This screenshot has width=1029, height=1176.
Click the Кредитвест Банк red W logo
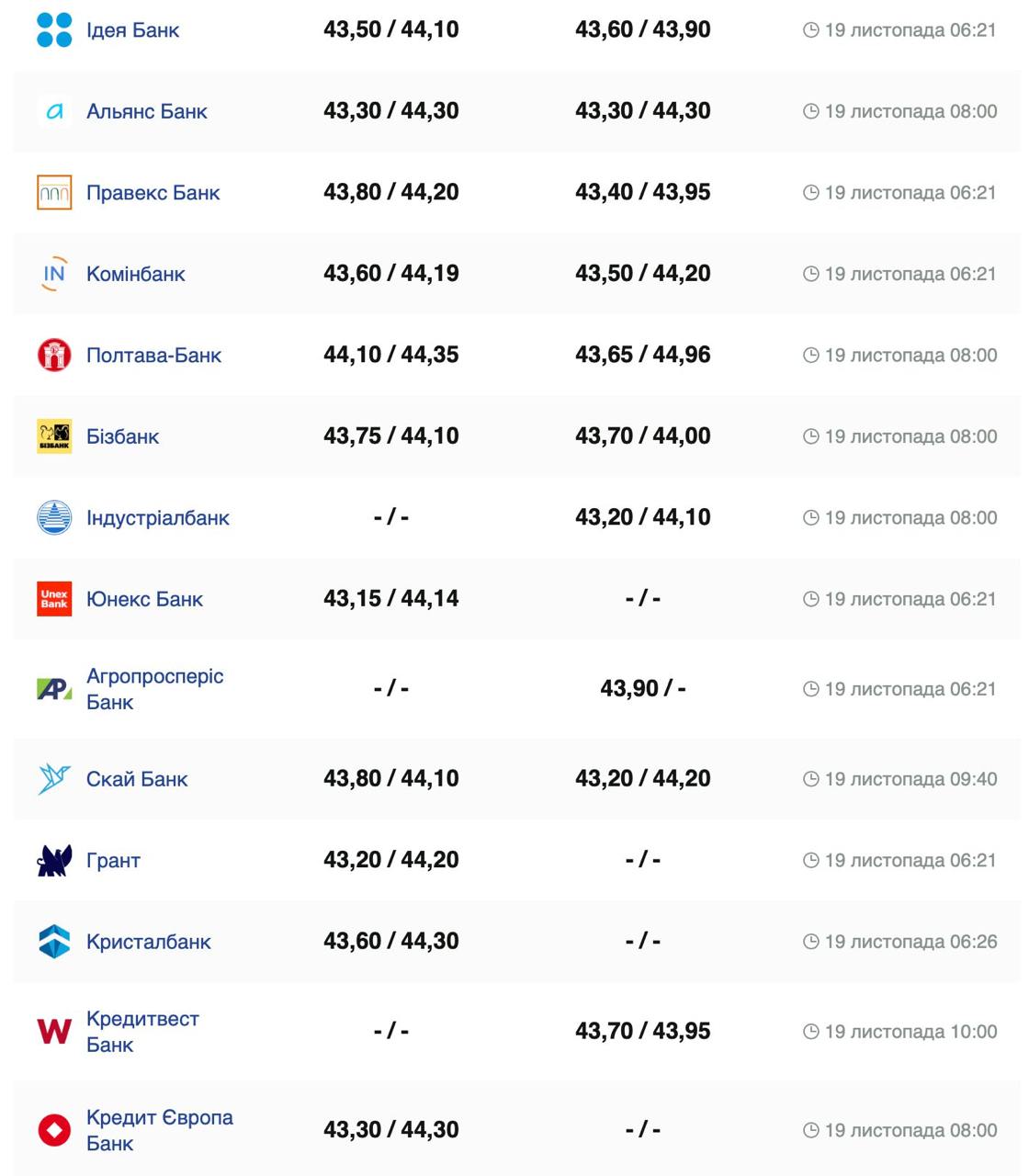tap(54, 1032)
